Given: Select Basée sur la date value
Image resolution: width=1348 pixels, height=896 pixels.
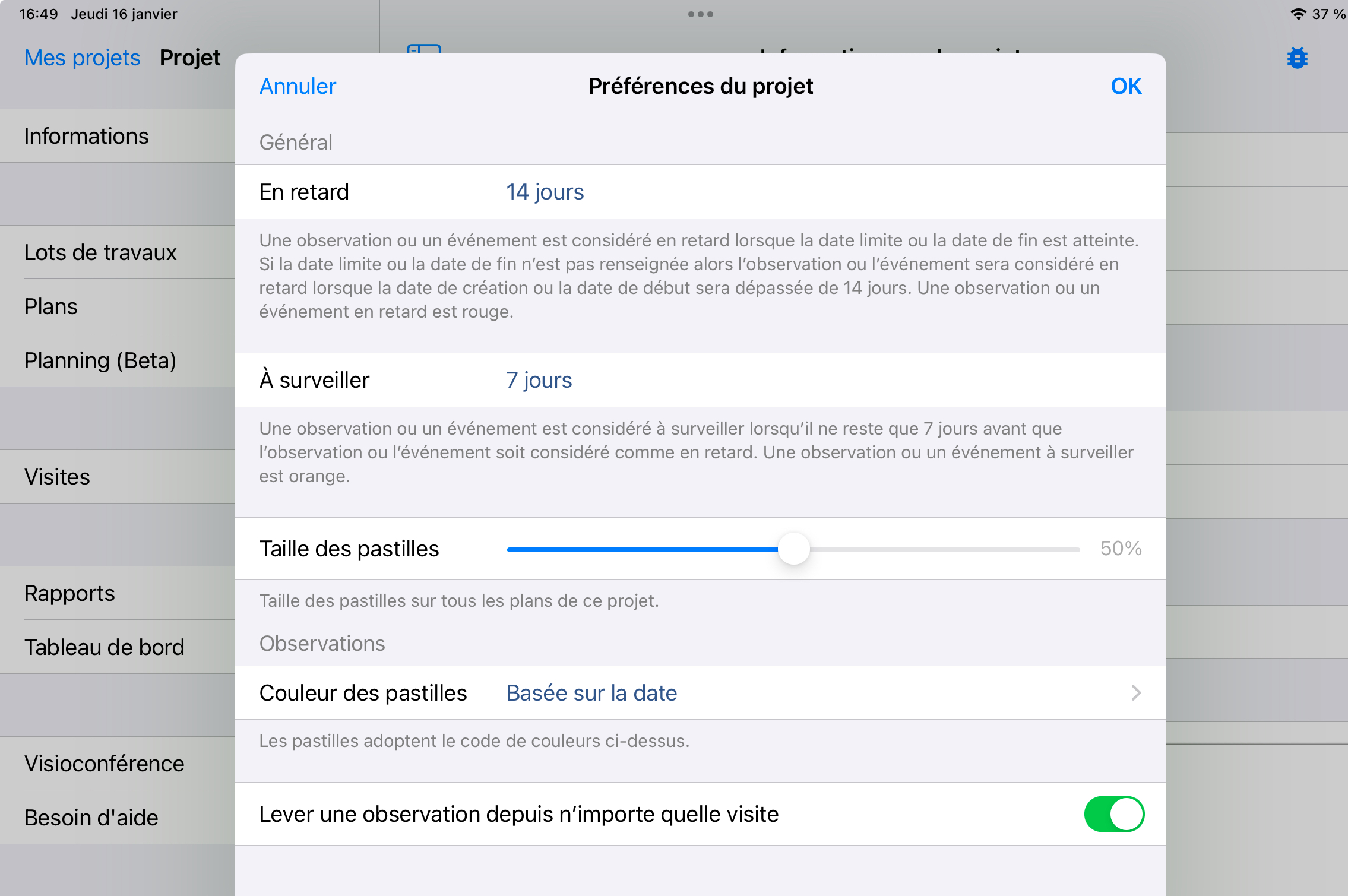Looking at the screenshot, I should (591, 693).
